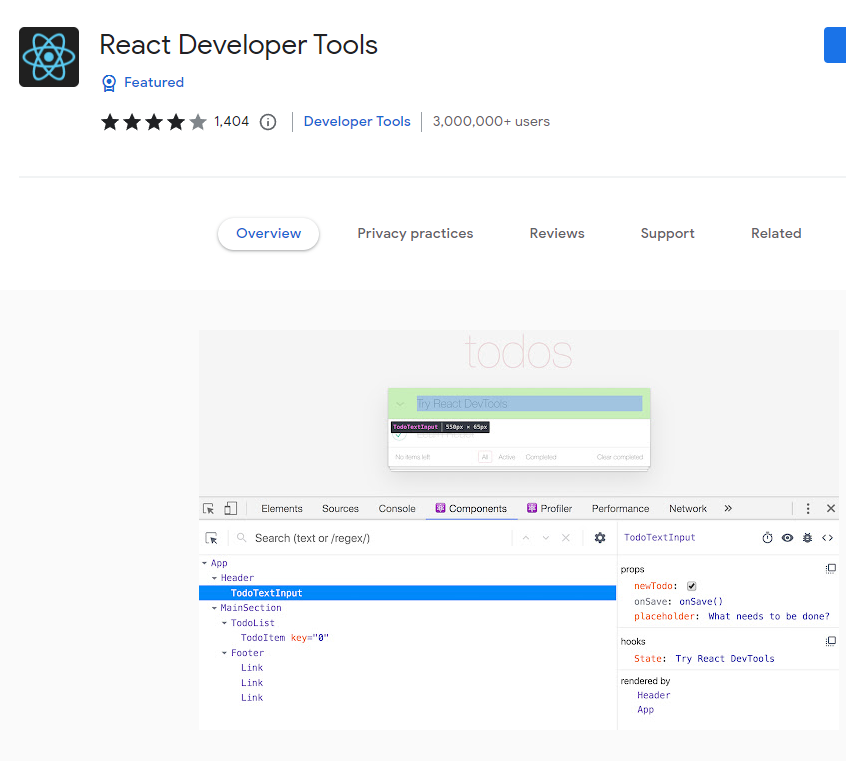Close the DevTools panel with X icon
The width and height of the screenshot is (846, 761).
tap(831, 508)
